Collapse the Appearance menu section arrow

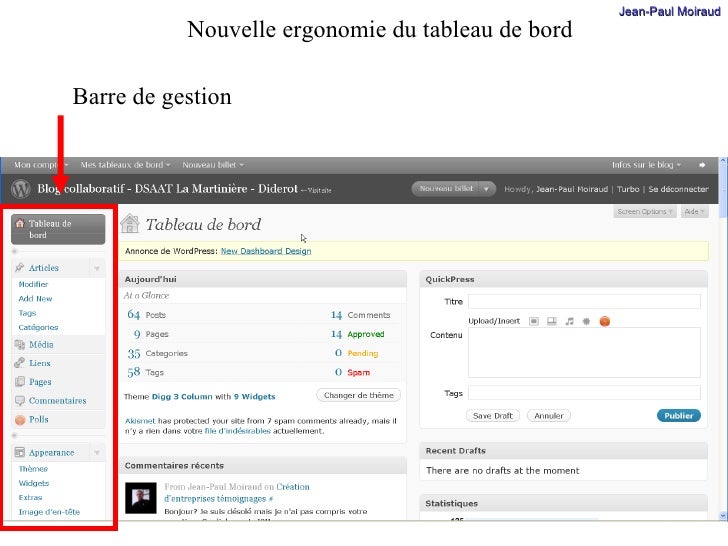[97, 453]
